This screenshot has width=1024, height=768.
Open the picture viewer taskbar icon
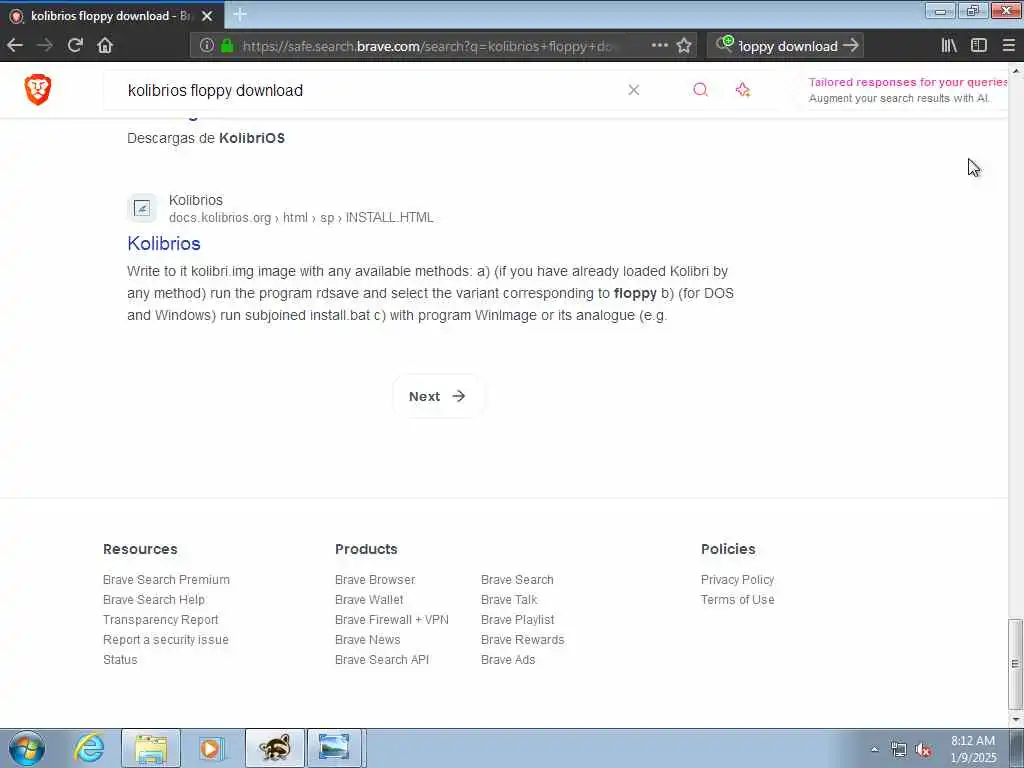point(334,748)
